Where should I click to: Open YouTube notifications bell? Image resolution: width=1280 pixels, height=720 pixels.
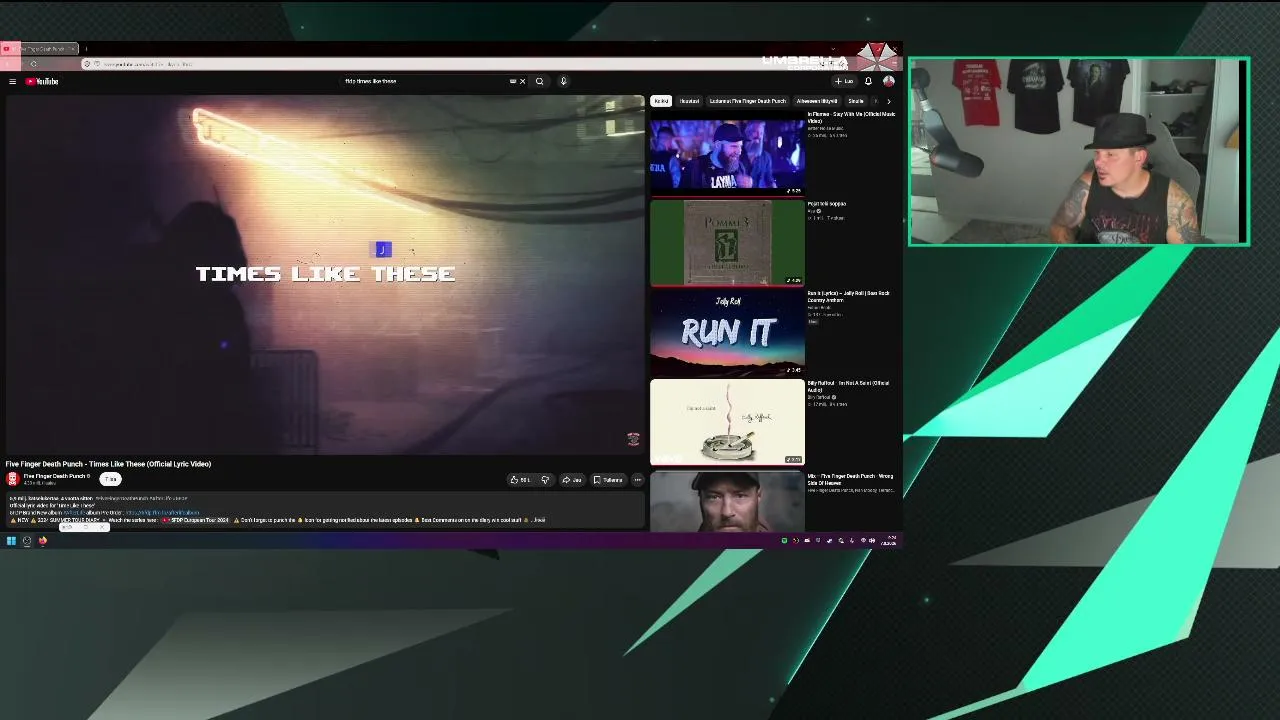(x=868, y=82)
